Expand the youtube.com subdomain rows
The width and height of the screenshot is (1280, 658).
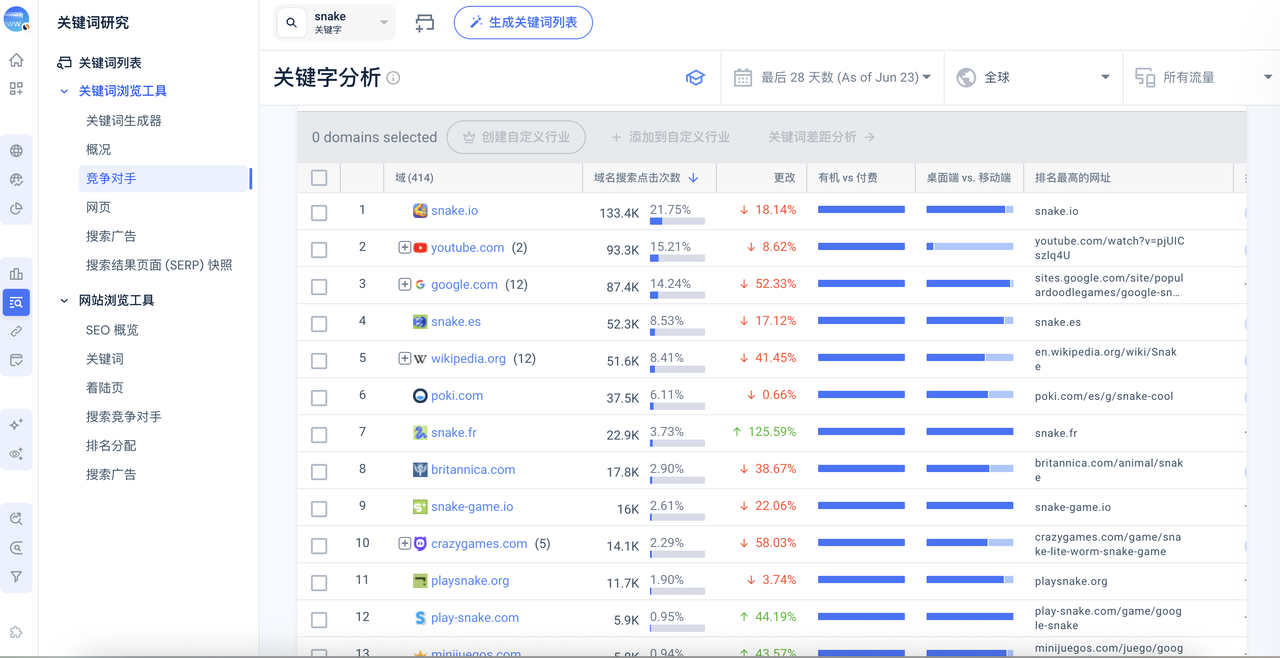(x=404, y=248)
